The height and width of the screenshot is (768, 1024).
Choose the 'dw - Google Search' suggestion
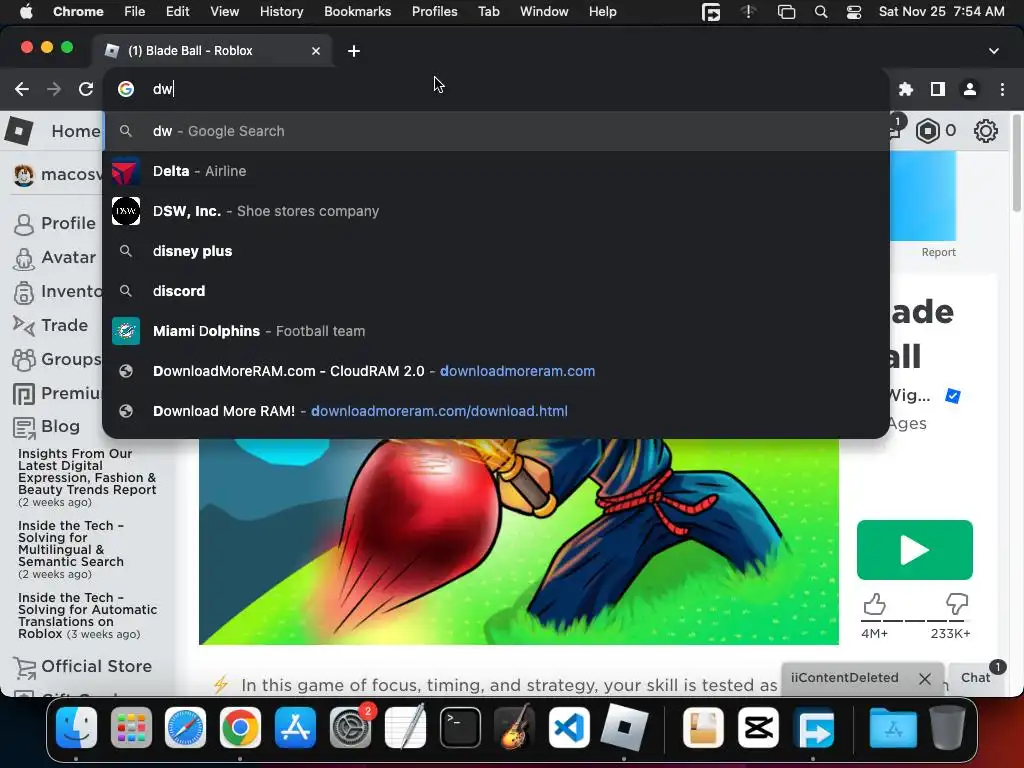[x=496, y=131]
